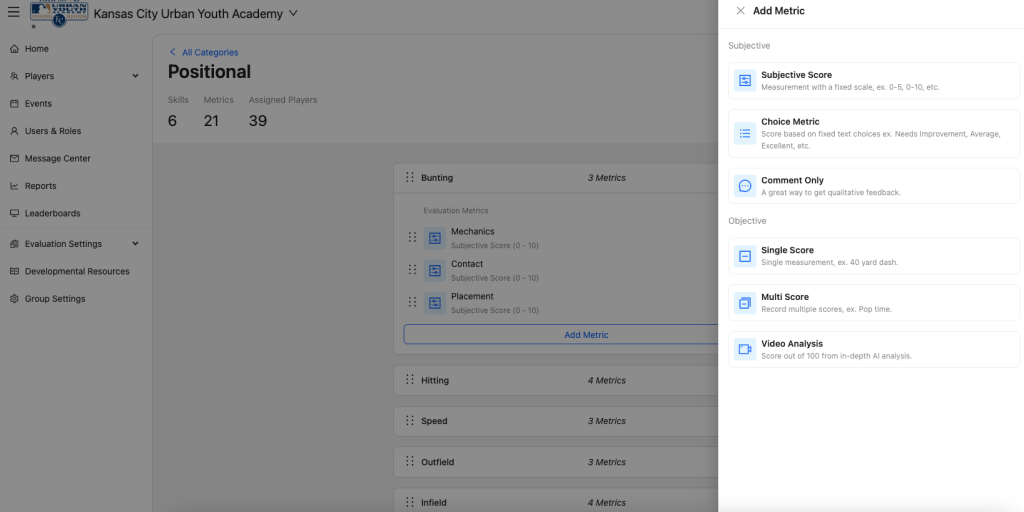This screenshot has width=1024, height=512.
Task: Open the Contact evaluation metric
Action: [x=467, y=264]
